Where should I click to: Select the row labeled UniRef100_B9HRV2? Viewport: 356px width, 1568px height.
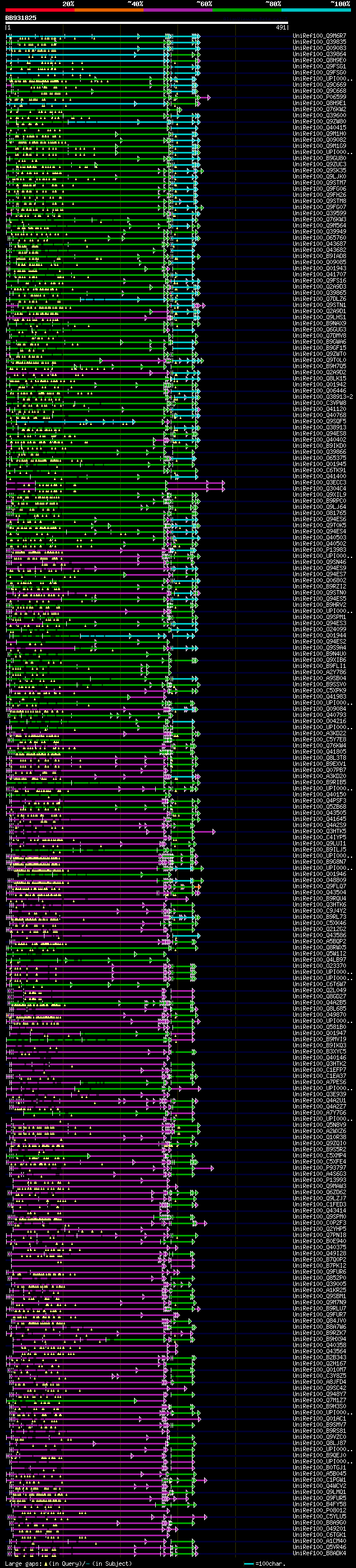[x=319, y=605]
